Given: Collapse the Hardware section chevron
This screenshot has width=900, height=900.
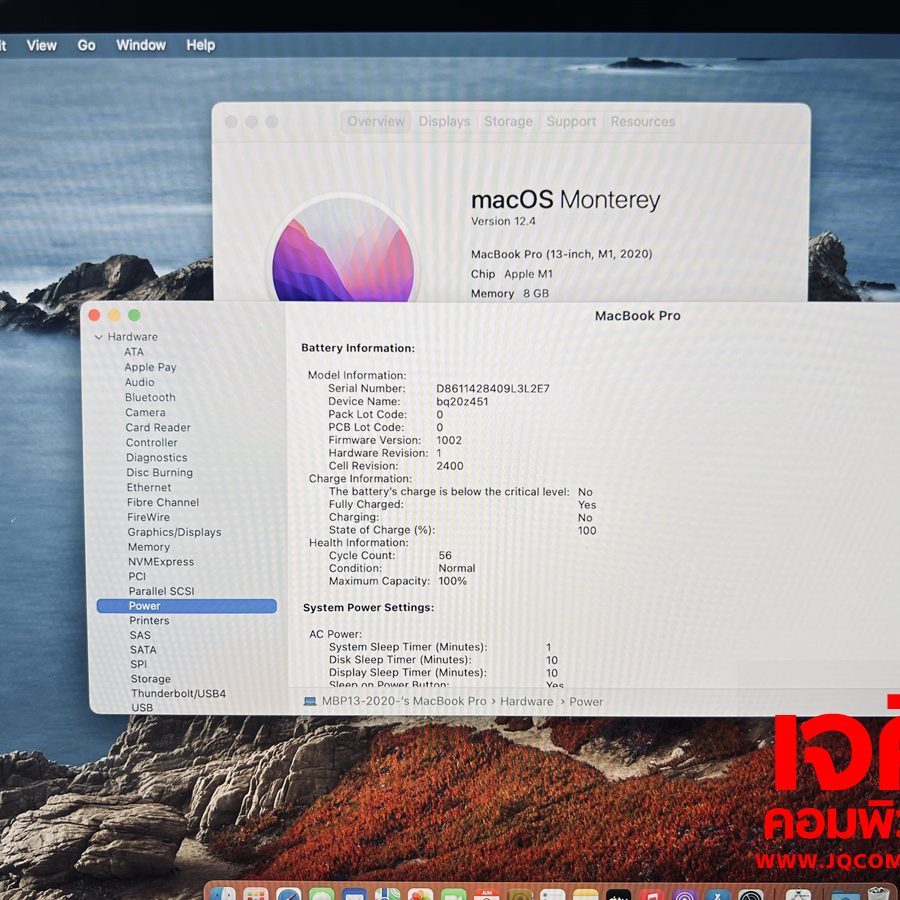Looking at the screenshot, I should point(99,337).
